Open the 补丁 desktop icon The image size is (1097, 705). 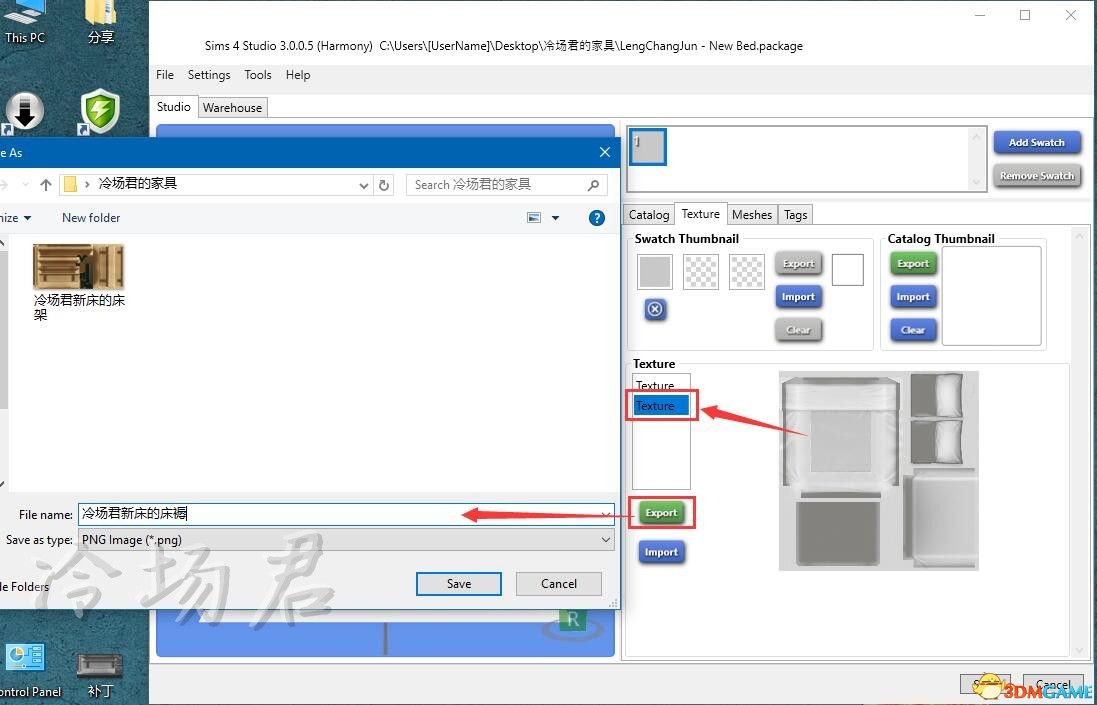(x=100, y=675)
